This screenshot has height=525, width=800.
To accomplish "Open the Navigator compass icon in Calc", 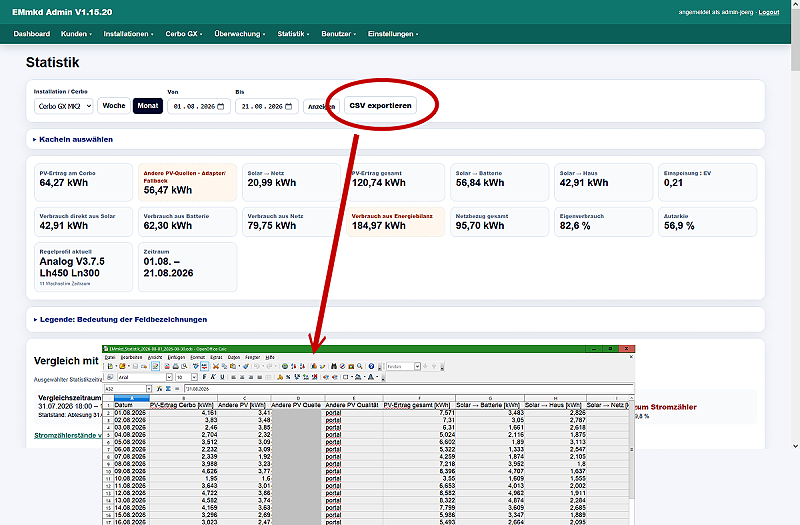I will (342, 366).
